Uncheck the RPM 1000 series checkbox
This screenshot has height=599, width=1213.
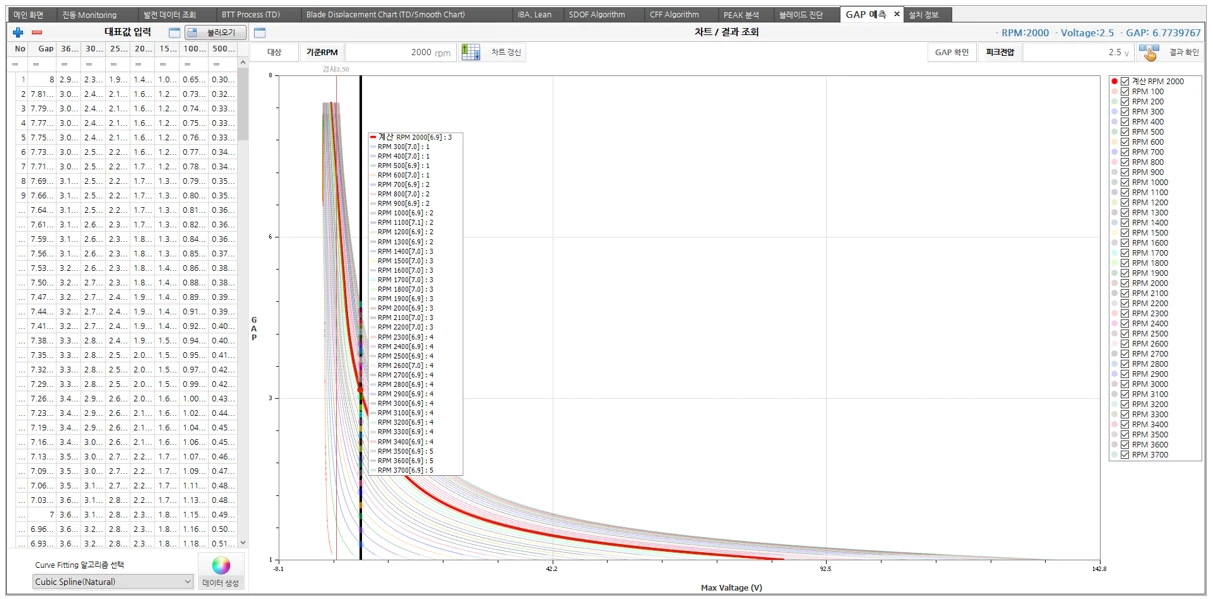[x=1125, y=182]
